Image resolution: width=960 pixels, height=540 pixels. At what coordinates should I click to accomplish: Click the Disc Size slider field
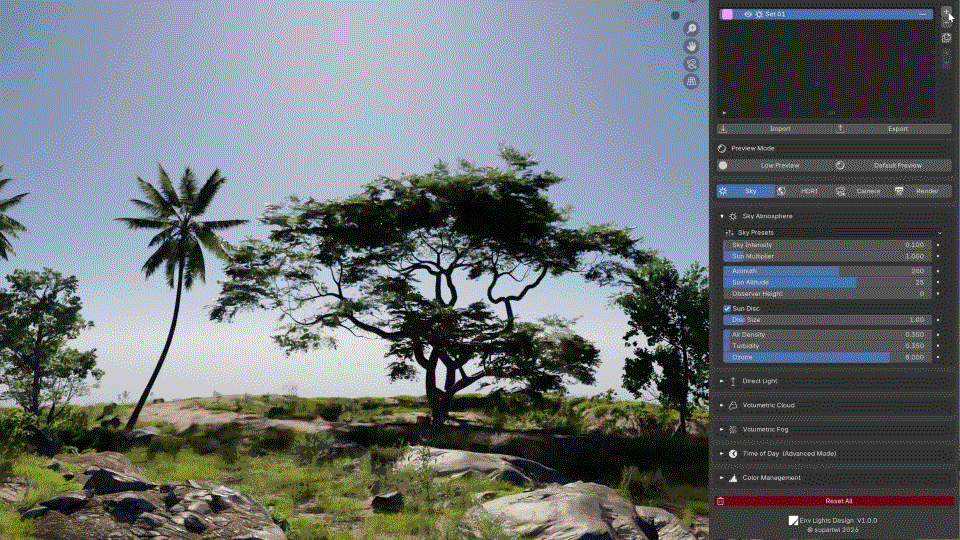(827, 320)
